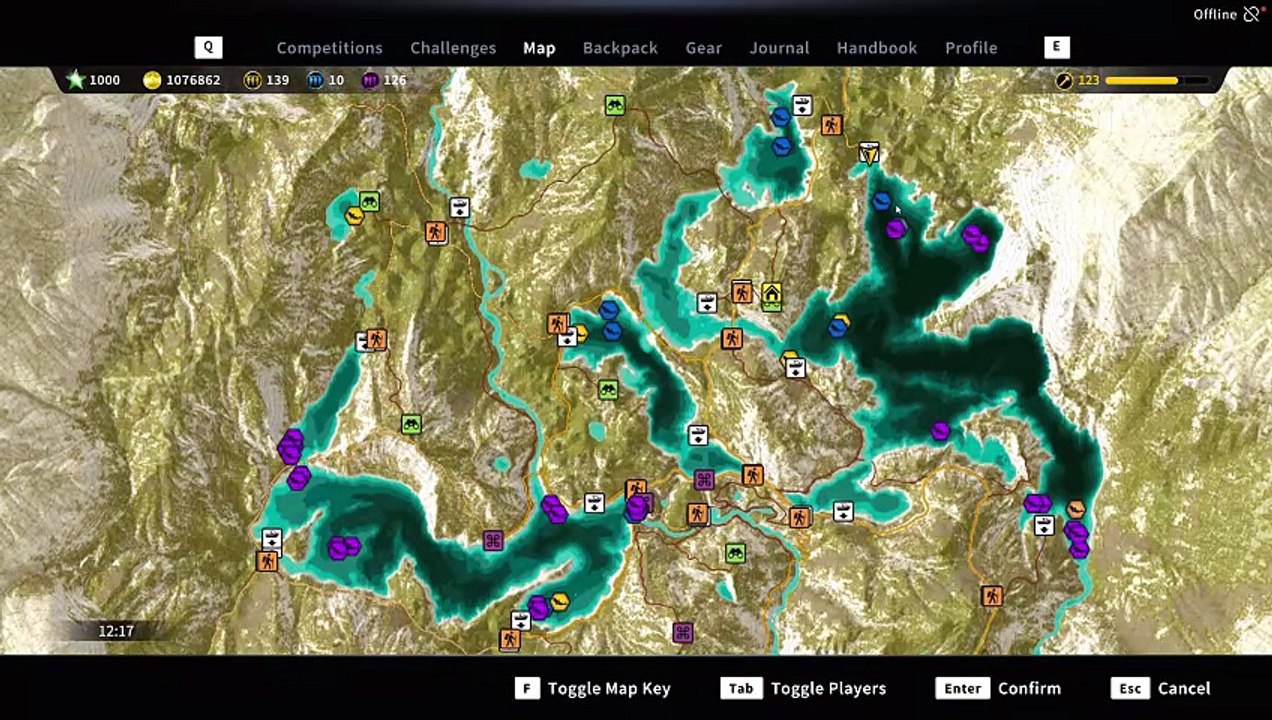Click the orange hexagon on eastern shore
Screen dimensions: 1272x720
click(x=1076, y=509)
